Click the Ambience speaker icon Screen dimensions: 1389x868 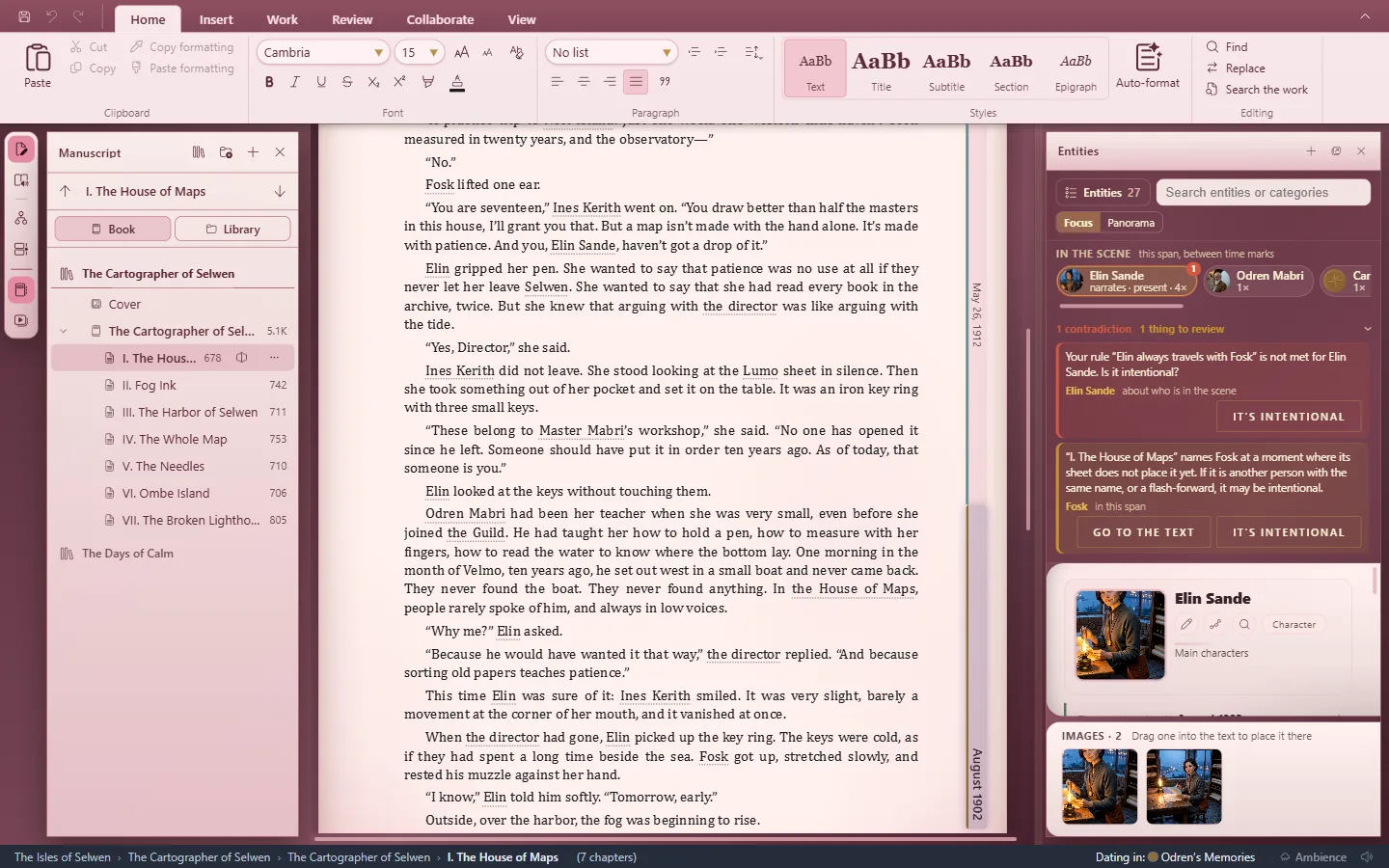tap(1367, 856)
